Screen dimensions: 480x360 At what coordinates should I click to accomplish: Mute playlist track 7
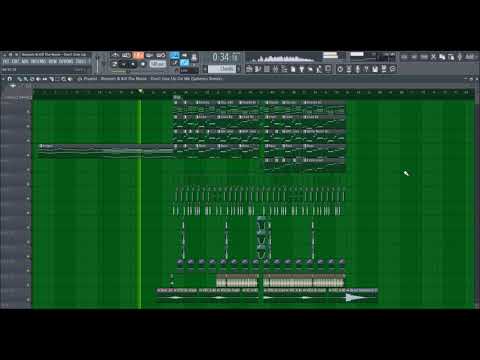tap(28, 198)
